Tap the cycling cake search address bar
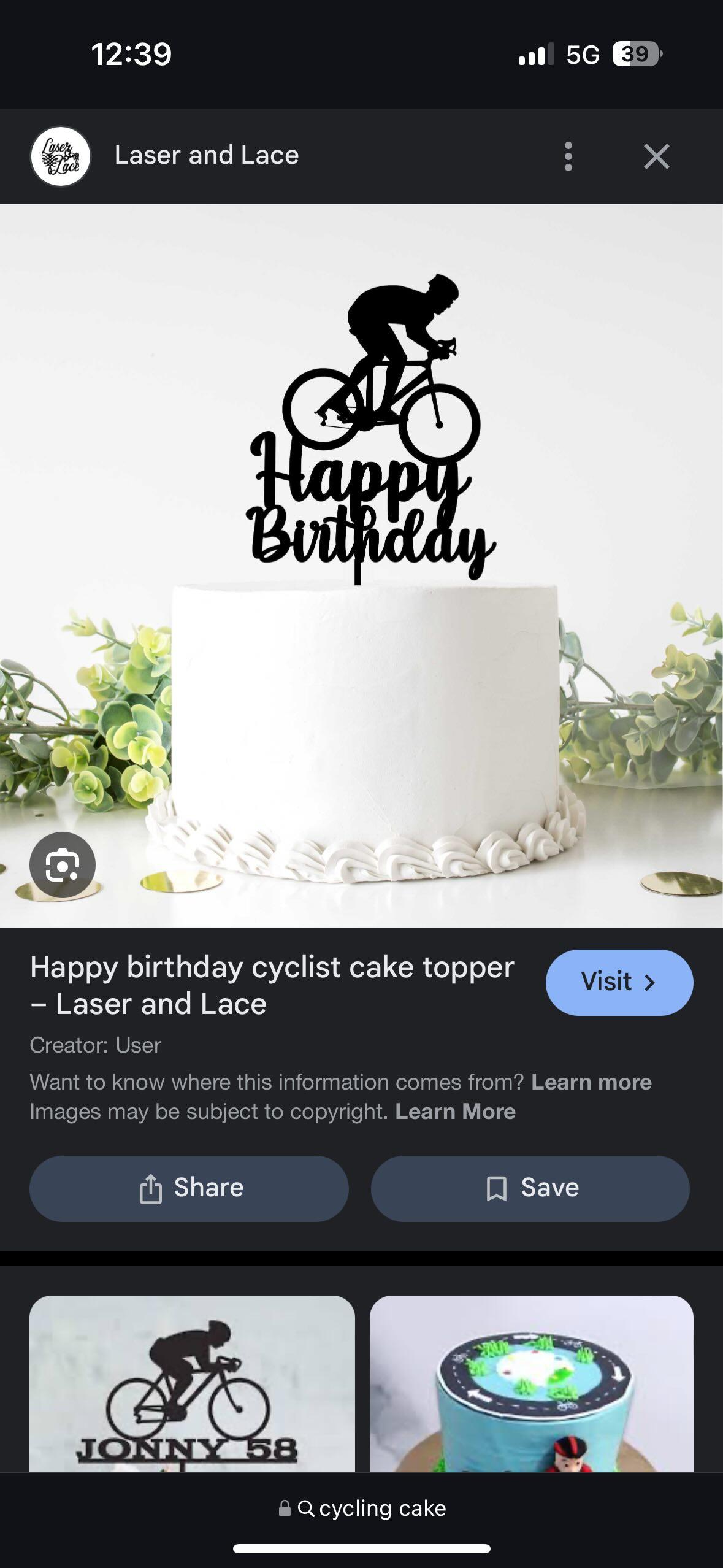This screenshot has height=1568, width=723. (362, 1508)
